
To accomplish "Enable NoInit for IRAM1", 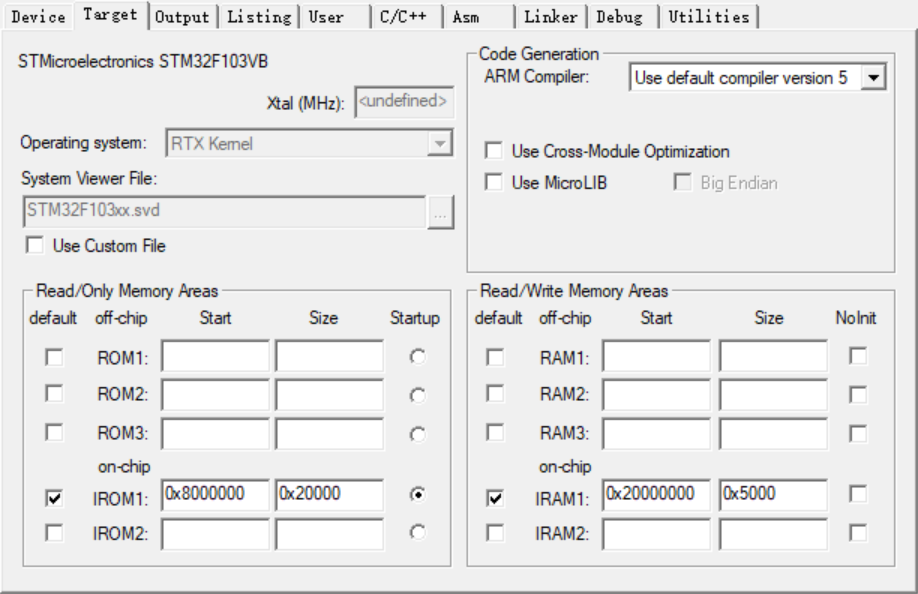I will point(858,494).
